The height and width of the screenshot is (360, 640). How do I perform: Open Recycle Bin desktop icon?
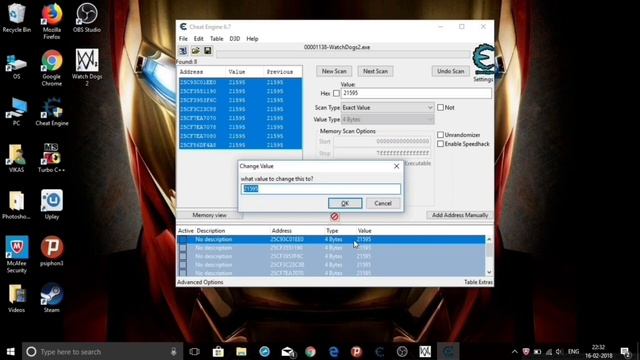tap(16, 18)
